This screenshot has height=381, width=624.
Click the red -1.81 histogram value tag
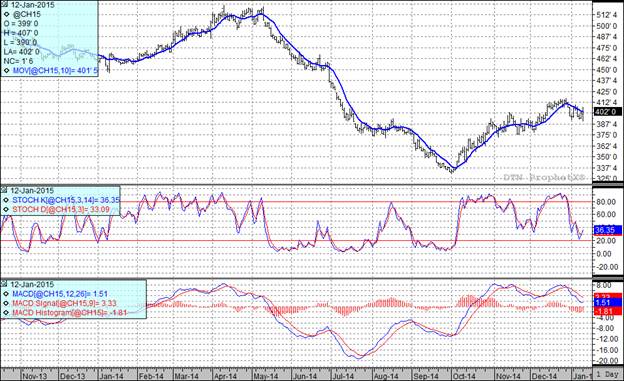pos(607,311)
